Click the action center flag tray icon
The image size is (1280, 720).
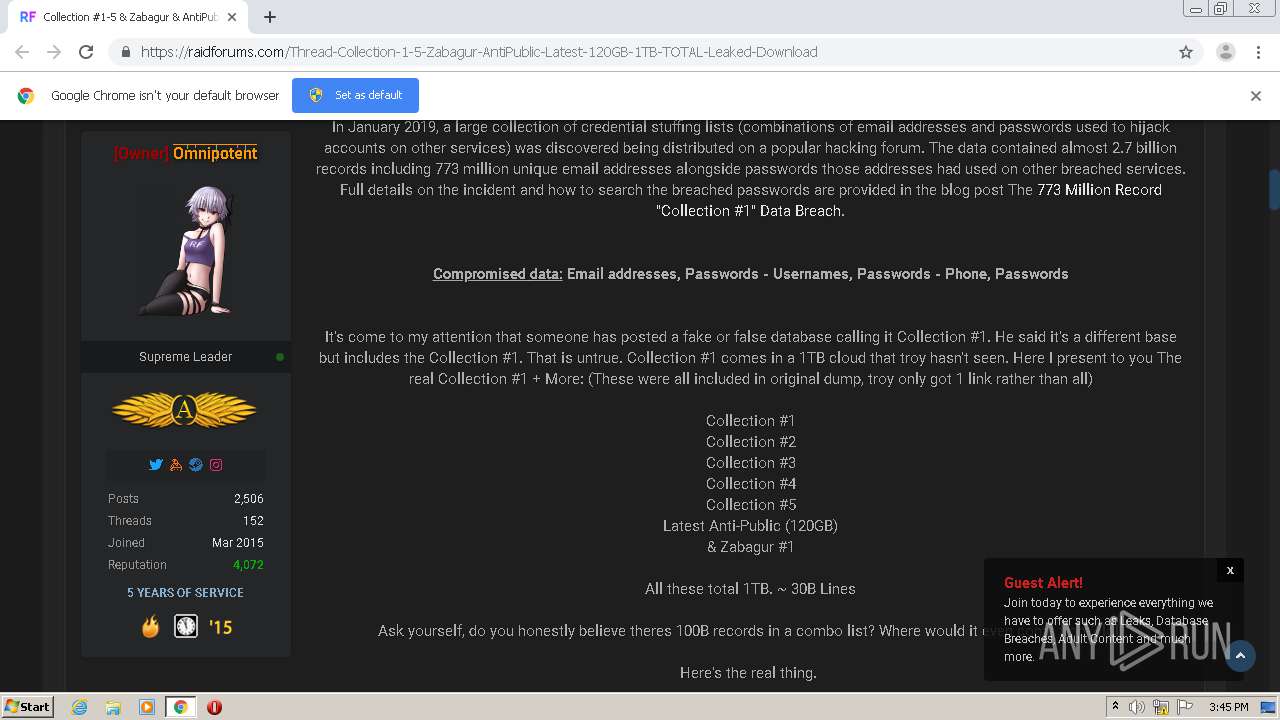pyautogui.click(x=1184, y=707)
